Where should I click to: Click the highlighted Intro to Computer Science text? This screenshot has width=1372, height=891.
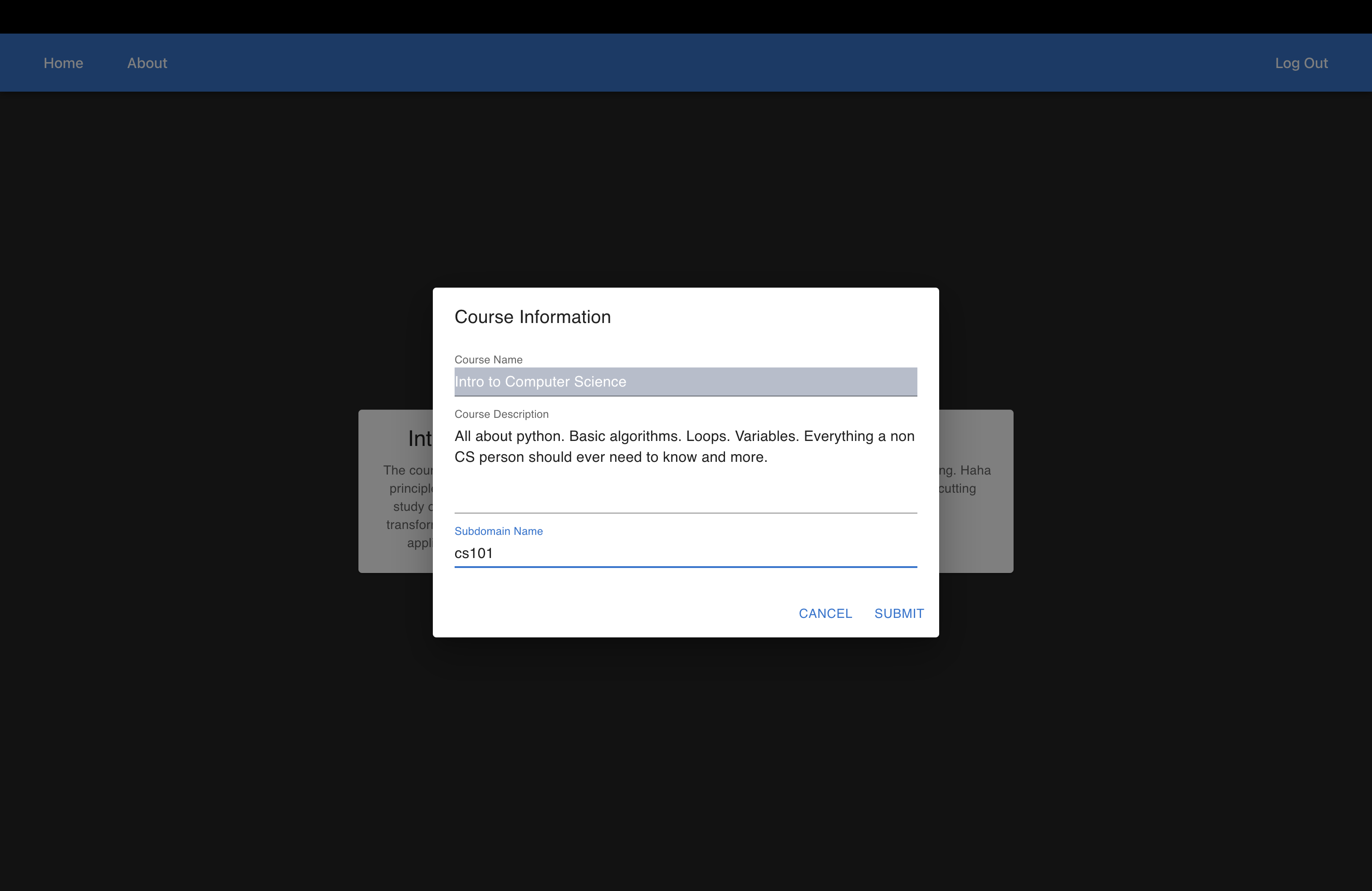point(540,382)
